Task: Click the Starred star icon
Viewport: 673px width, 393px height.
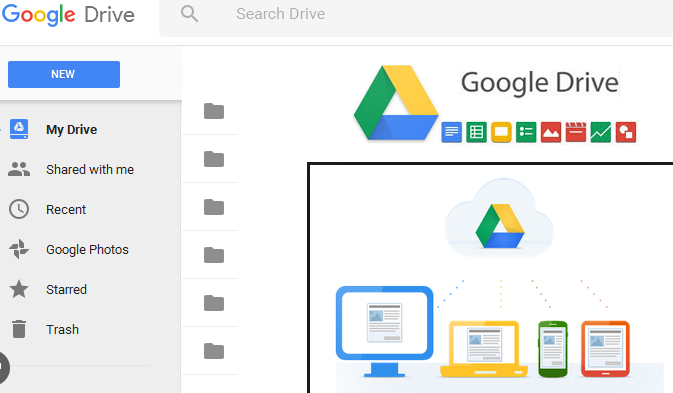Action: tap(19, 289)
